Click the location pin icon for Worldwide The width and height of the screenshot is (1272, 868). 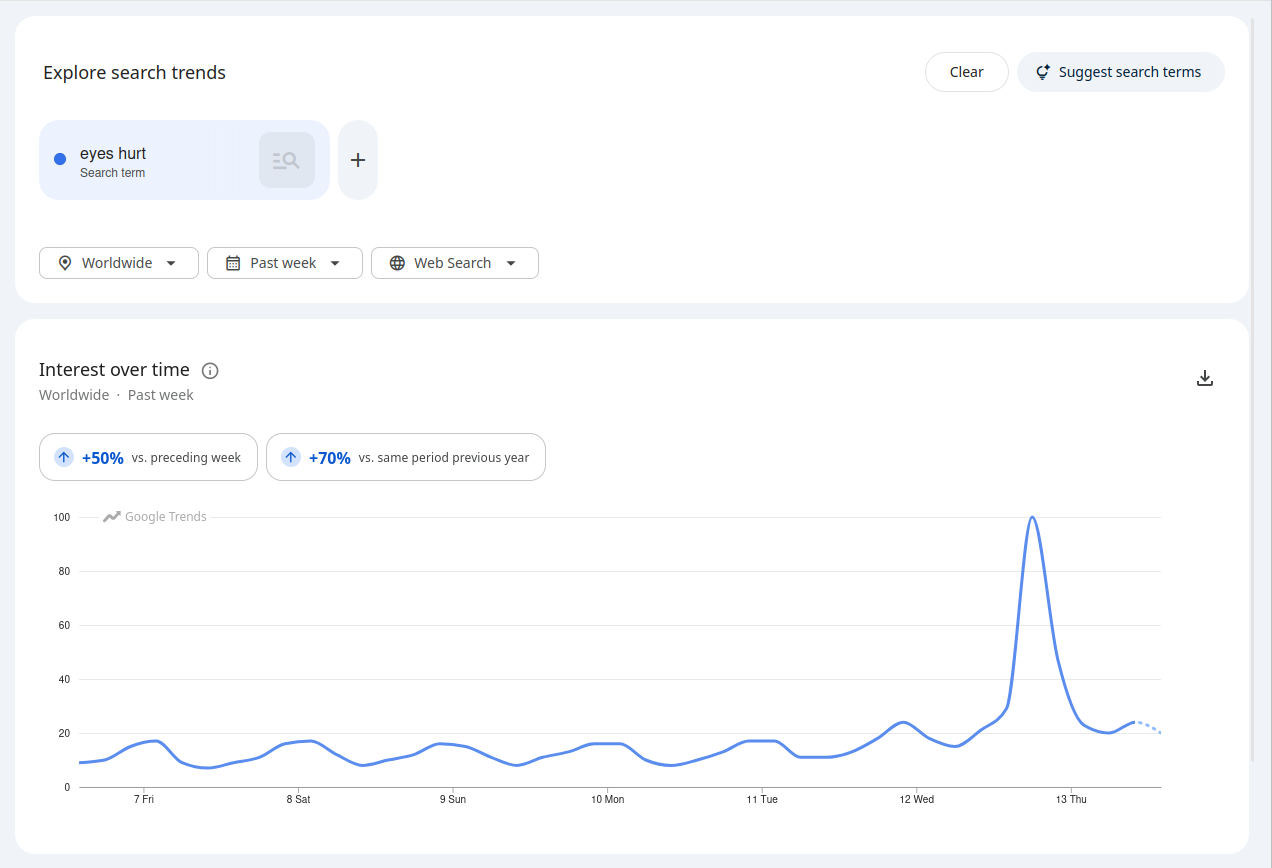point(65,263)
